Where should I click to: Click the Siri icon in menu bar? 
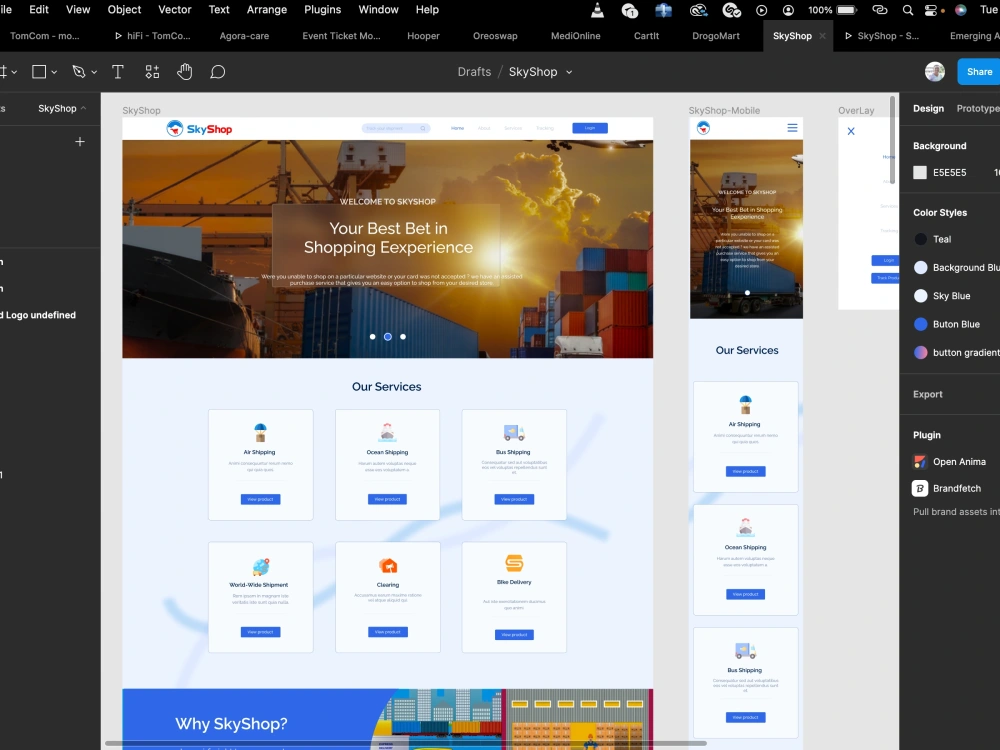960,10
